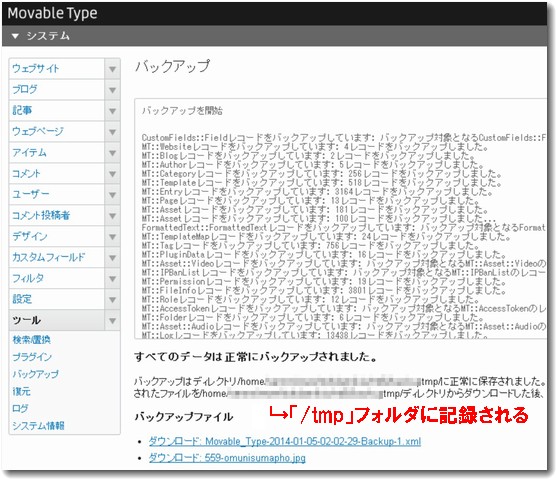Image resolution: width=556 pixels, height=479 pixels.
Task: Click the MT::PluginData 16 records log line
Action: tap(324, 255)
